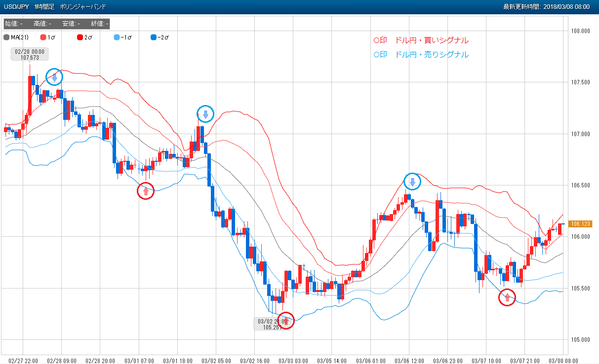Click the gray MA(21) legend swatch
Viewport: 599px width, 364px height.
click(x=6, y=37)
